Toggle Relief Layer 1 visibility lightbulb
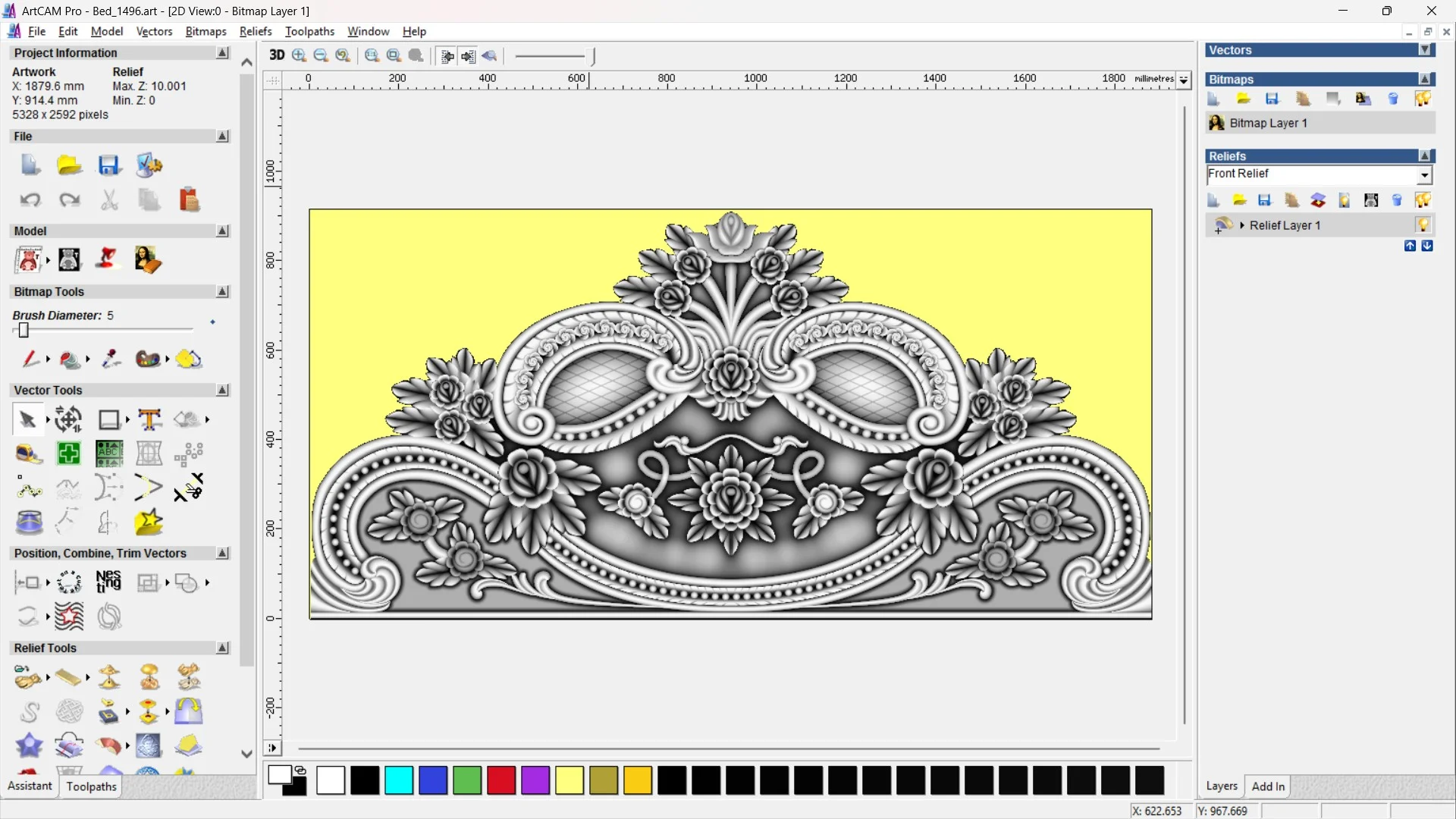This screenshot has width=1456, height=819. [1423, 225]
